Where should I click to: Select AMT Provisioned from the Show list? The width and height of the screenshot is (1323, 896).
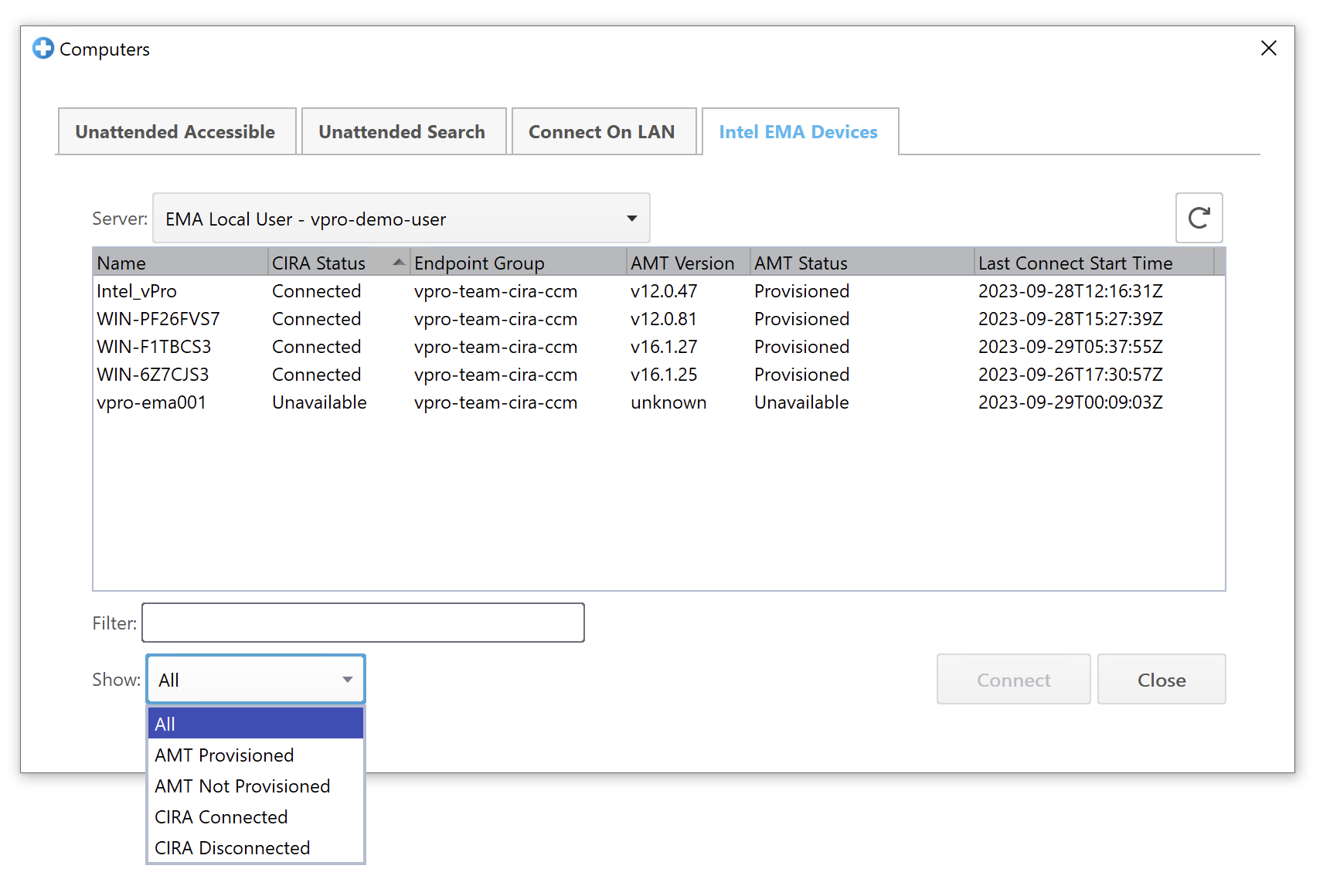223,755
